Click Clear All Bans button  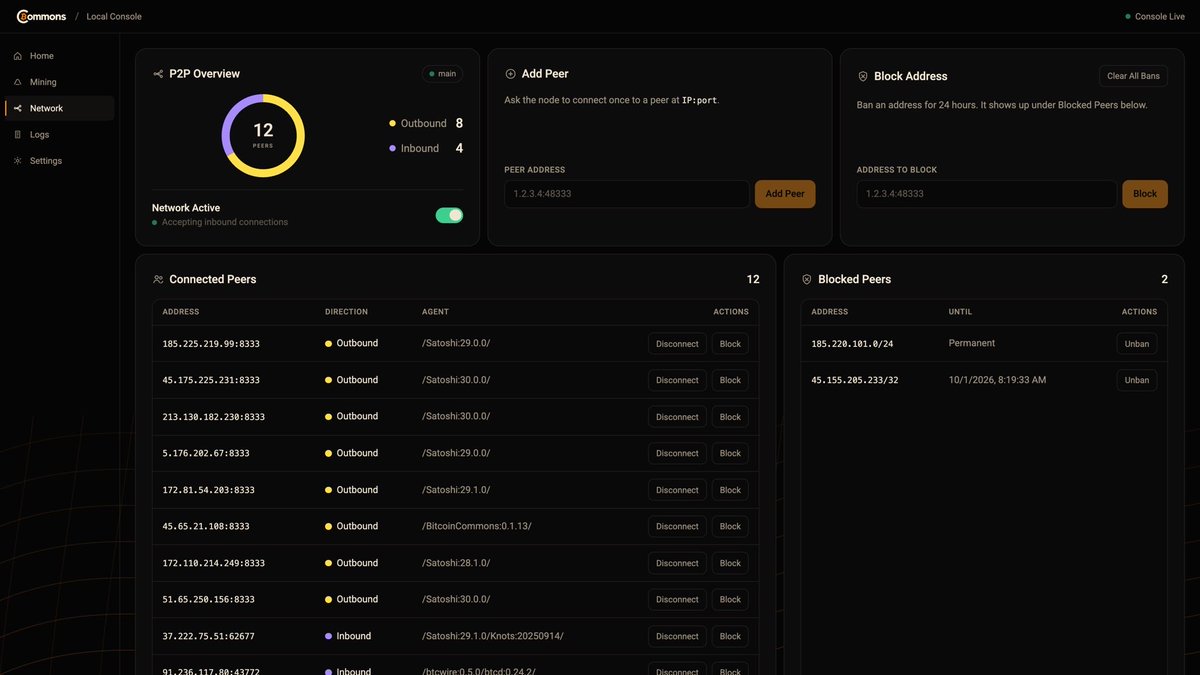pyautogui.click(x=1133, y=76)
